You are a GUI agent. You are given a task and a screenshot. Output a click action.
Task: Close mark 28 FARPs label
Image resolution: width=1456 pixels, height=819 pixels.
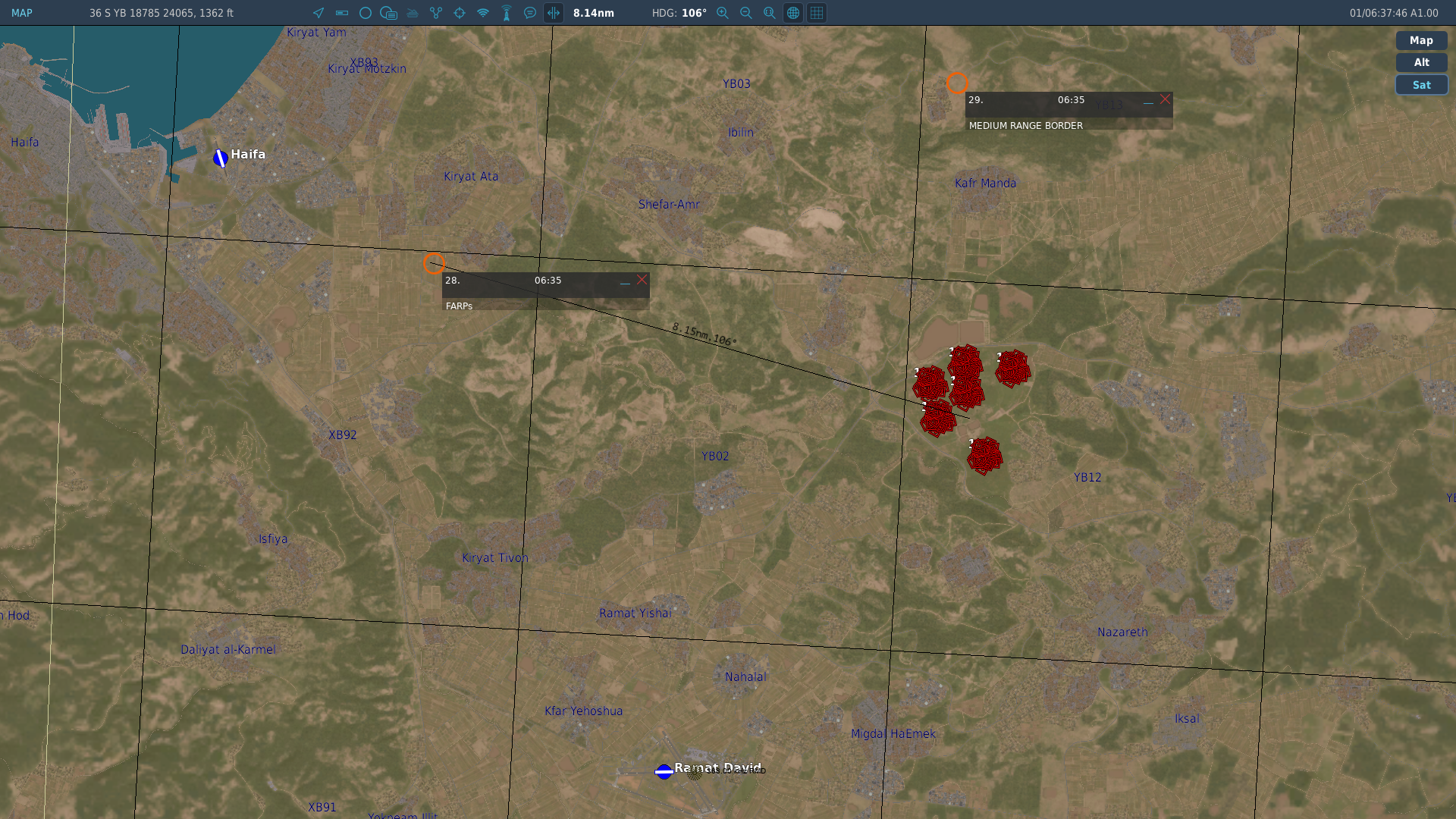pos(642,281)
